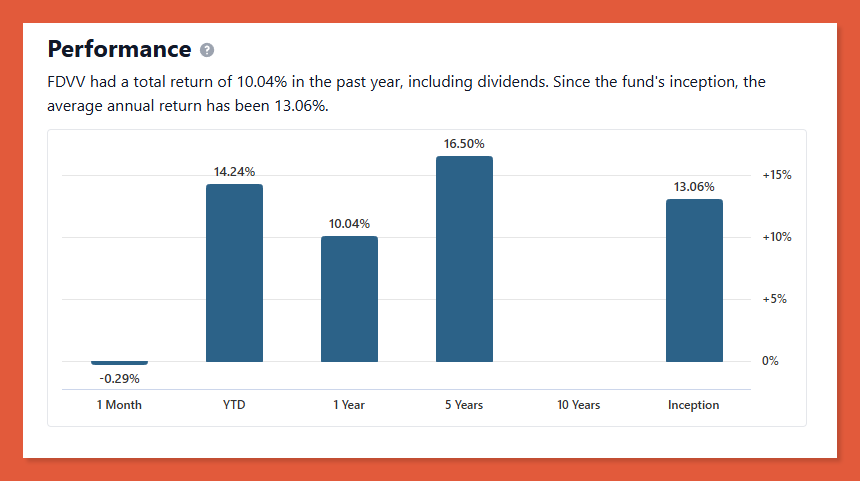Image resolution: width=860 pixels, height=481 pixels.
Task: Click the 1 Year axis label
Action: coord(349,405)
